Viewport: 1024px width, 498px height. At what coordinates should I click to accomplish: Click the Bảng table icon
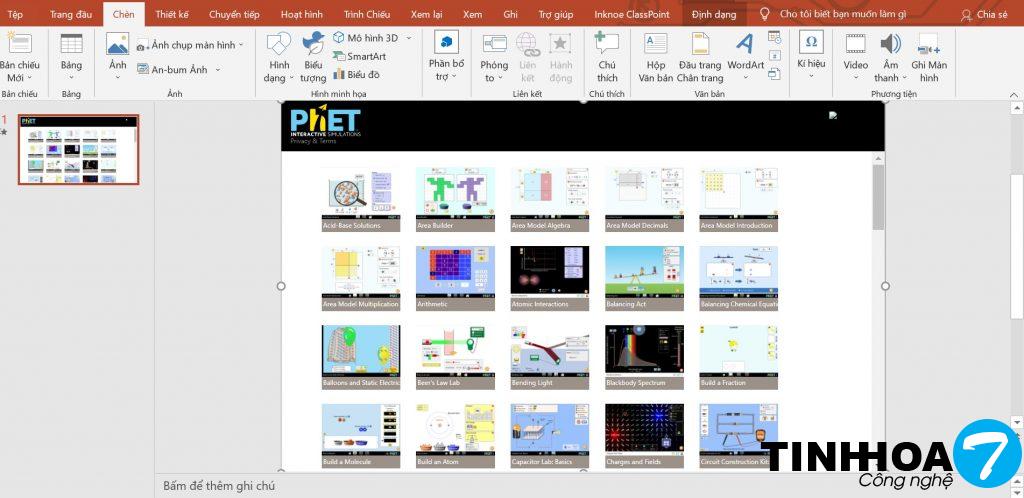click(71, 45)
